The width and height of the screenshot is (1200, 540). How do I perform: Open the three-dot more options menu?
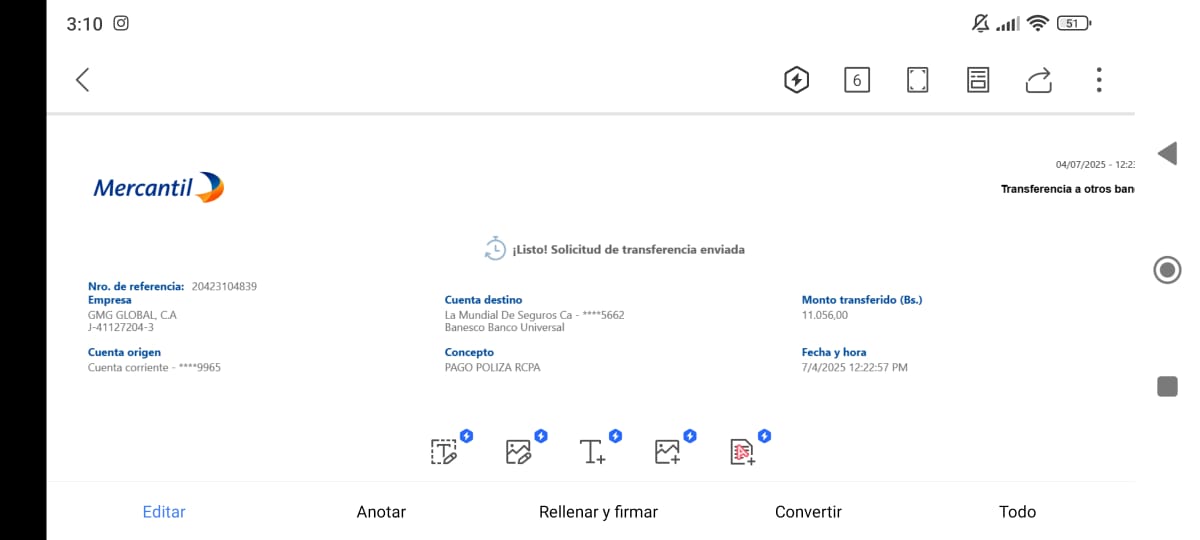[x=1099, y=80]
